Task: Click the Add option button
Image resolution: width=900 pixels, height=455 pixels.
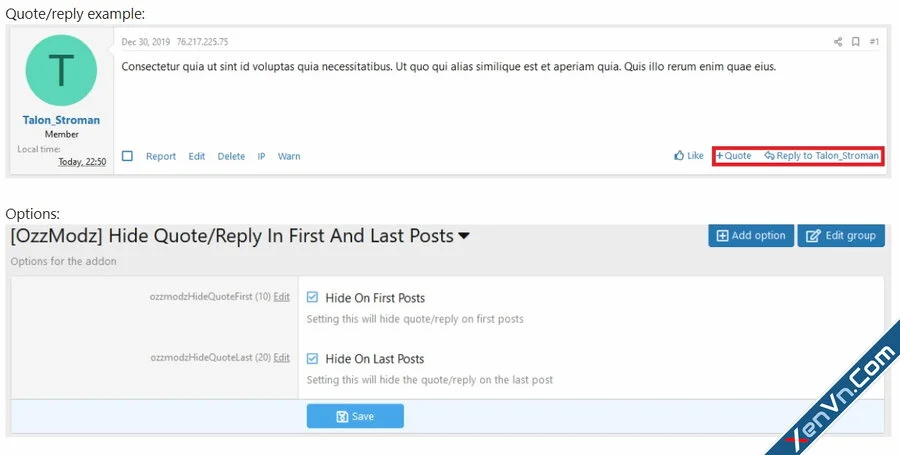Action: (751, 236)
